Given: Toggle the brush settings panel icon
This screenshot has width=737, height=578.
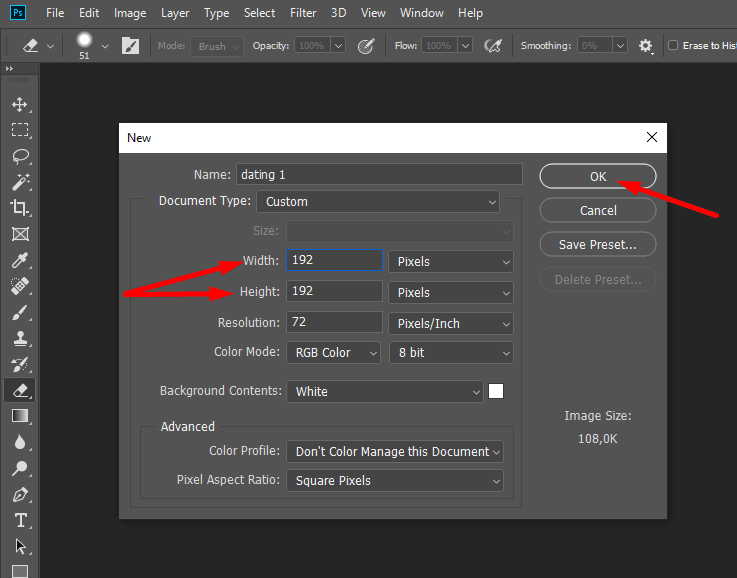Looking at the screenshot, I should pos(131,46).
